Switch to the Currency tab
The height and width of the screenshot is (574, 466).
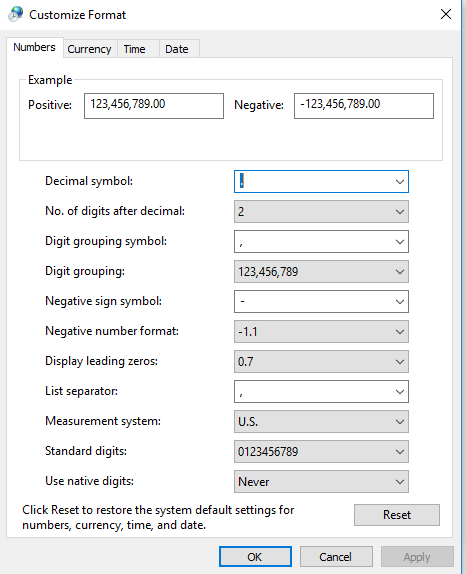(x=89, y=49)
